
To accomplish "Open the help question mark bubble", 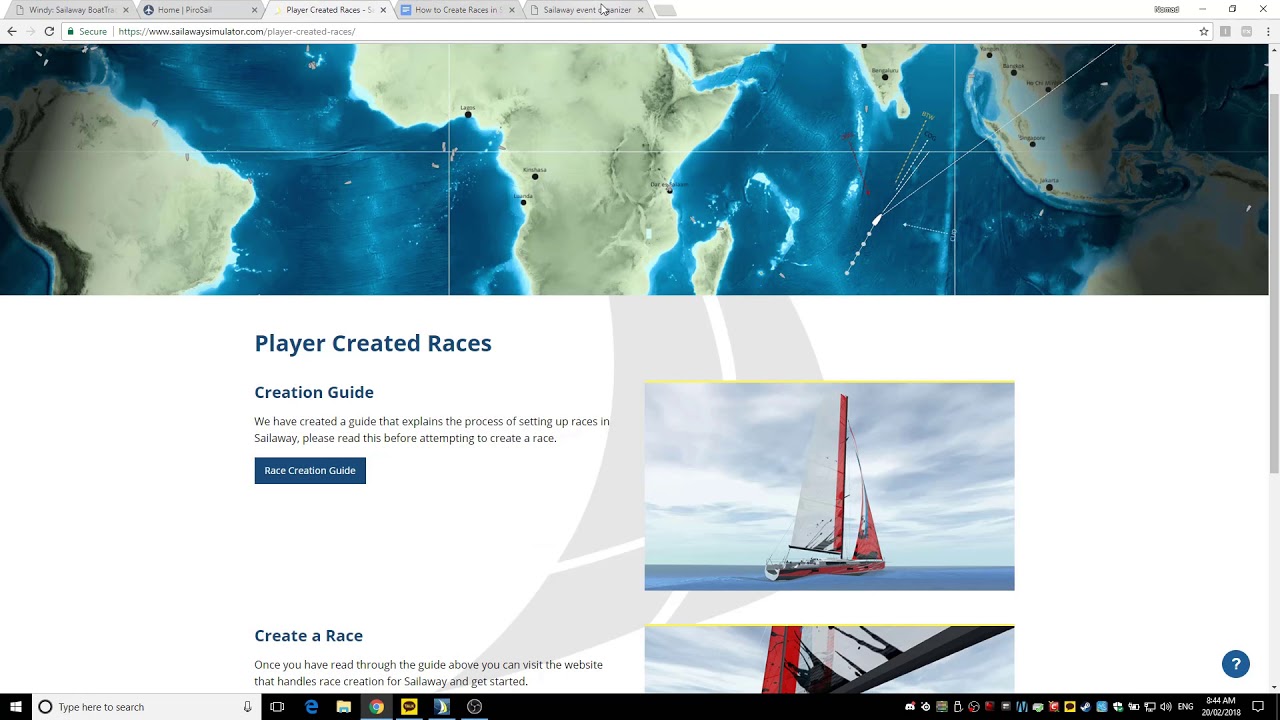I will (1236, 664).
